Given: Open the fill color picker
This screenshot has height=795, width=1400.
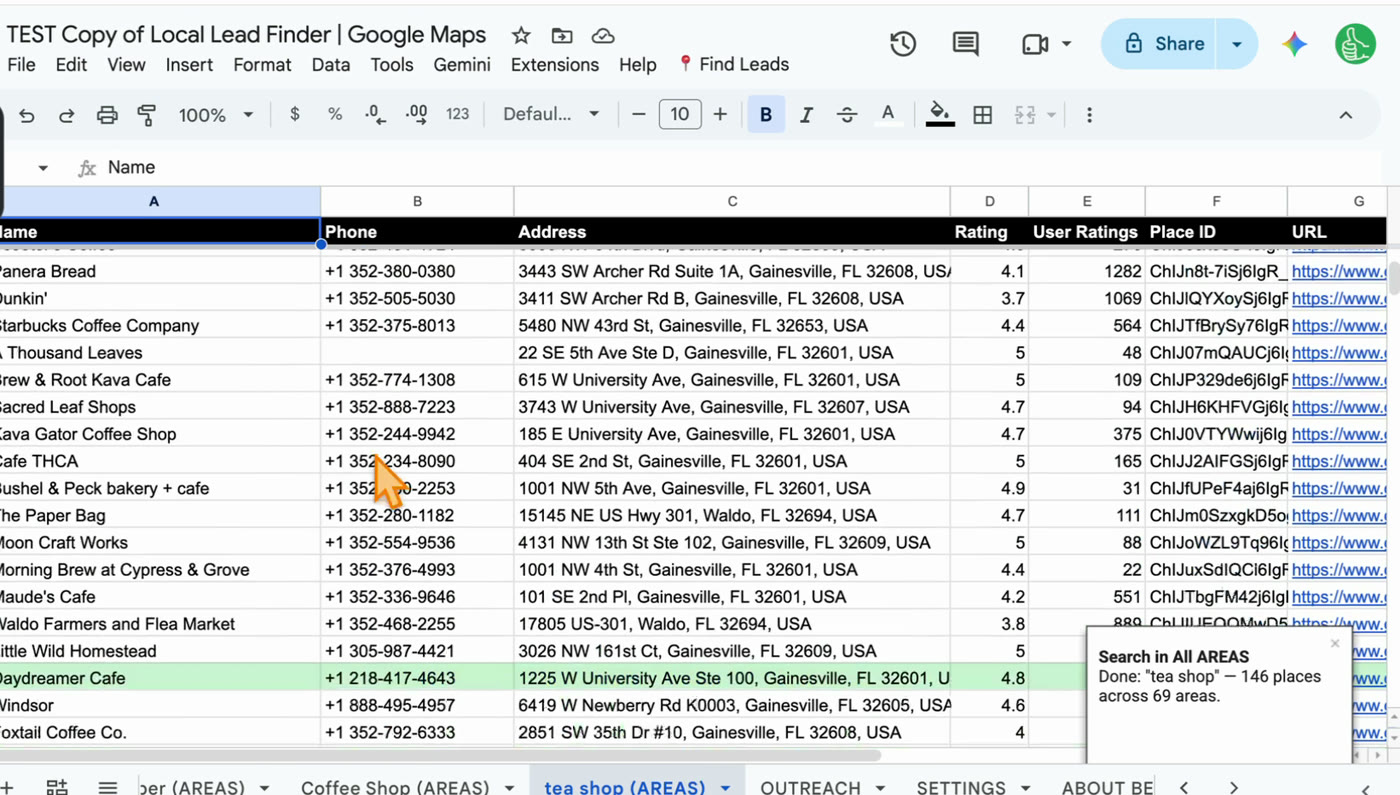Looking at the screenshot, I should click(x=939, y=115).
